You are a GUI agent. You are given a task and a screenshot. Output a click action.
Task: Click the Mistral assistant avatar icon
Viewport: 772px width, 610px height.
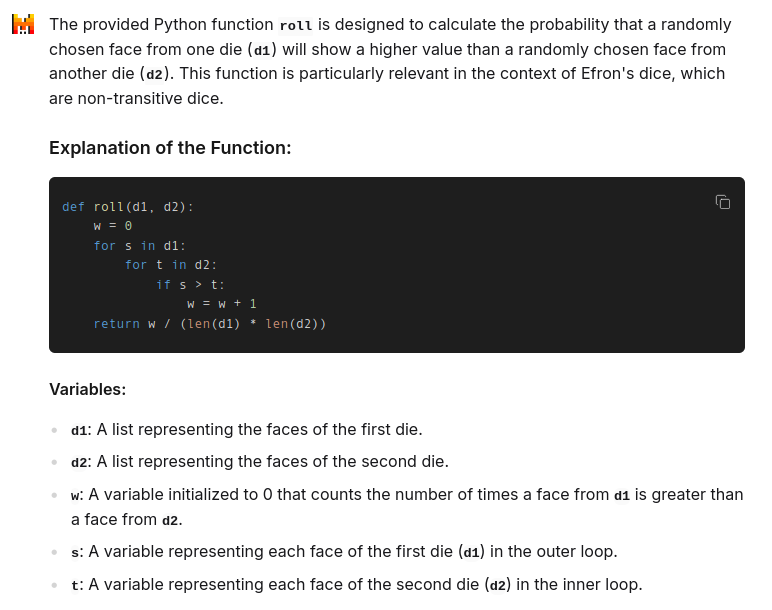pyautogui.click(x=23, y=24)
